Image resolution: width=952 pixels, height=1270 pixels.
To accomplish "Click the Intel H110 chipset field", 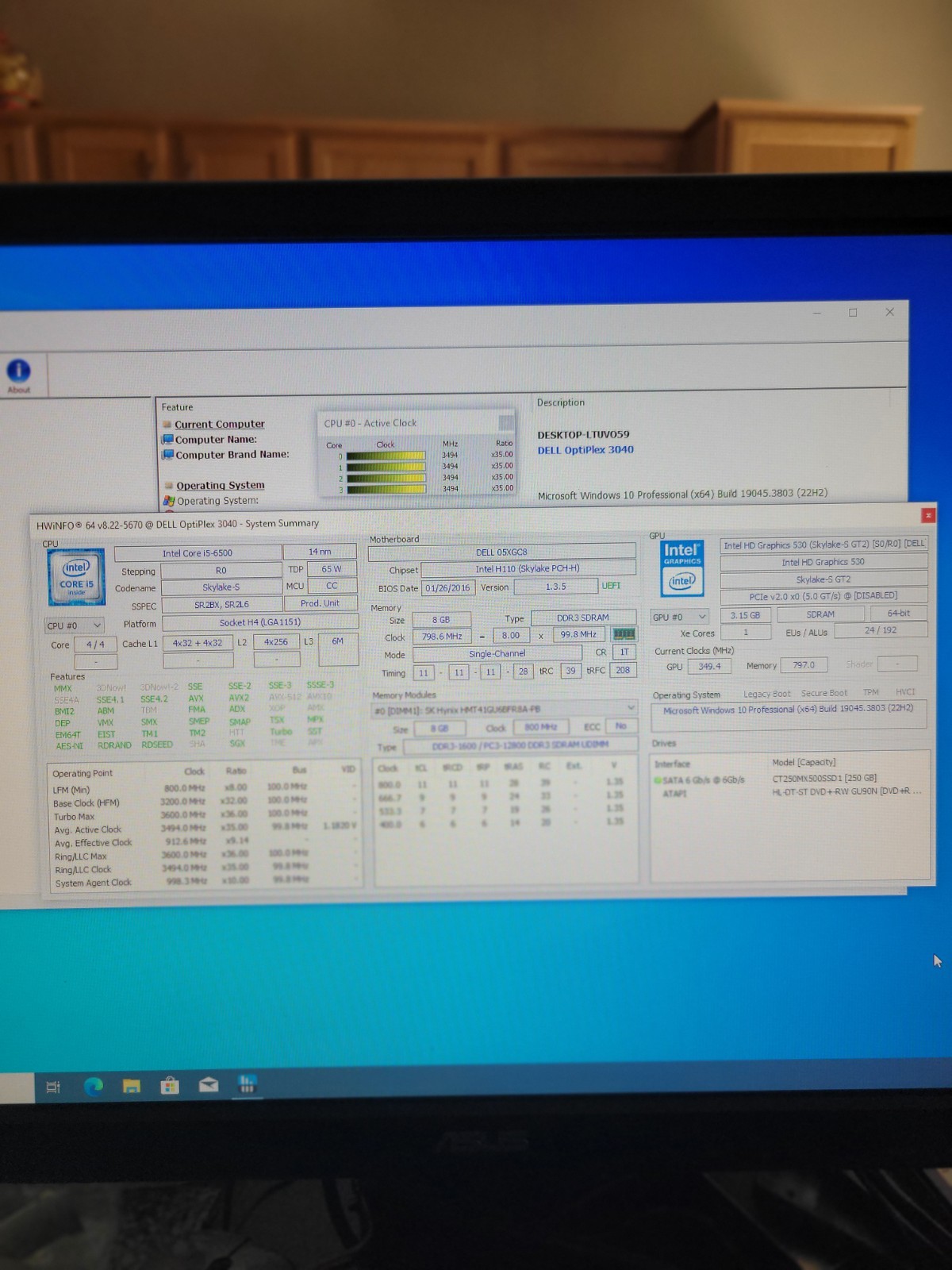I will (528, 569).
